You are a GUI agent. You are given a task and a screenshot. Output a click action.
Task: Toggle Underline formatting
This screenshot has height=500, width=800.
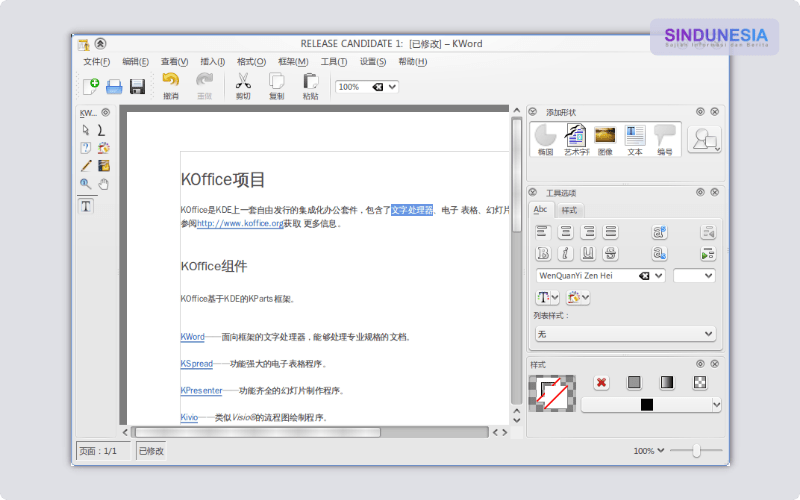[x=588, y=253]
